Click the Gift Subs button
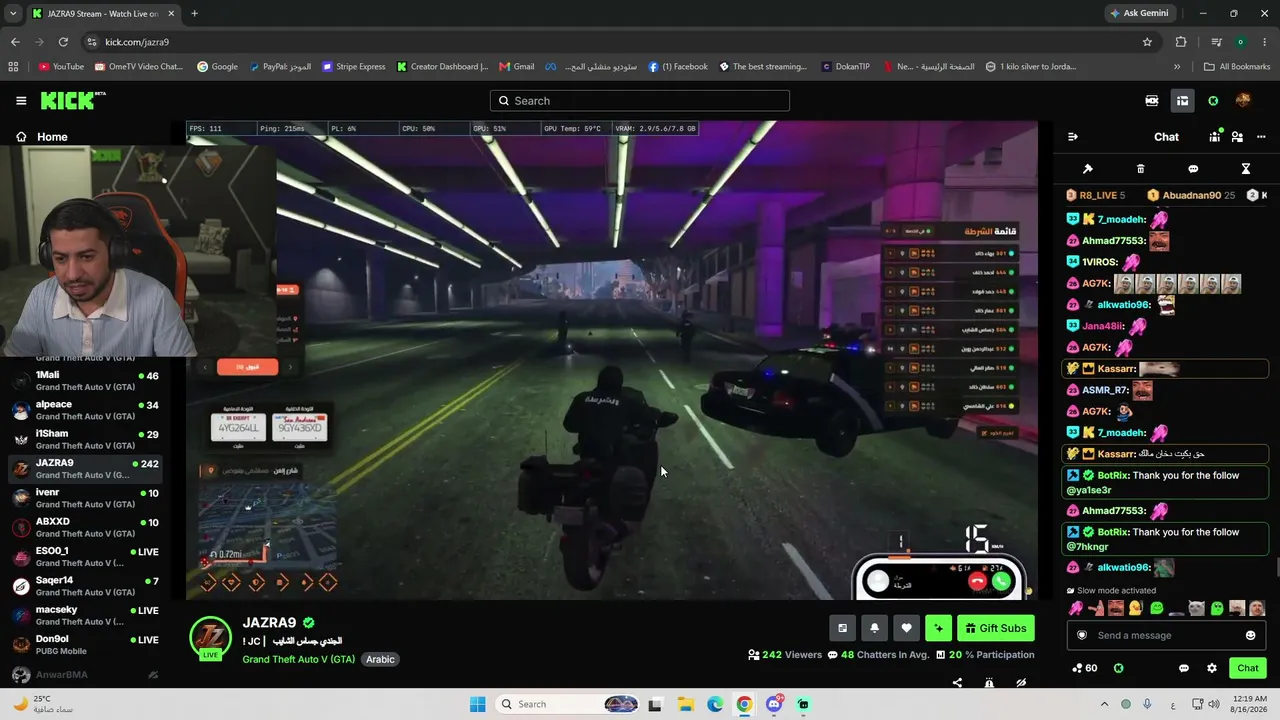This screenshot has height=720, width=1280. 996,628
